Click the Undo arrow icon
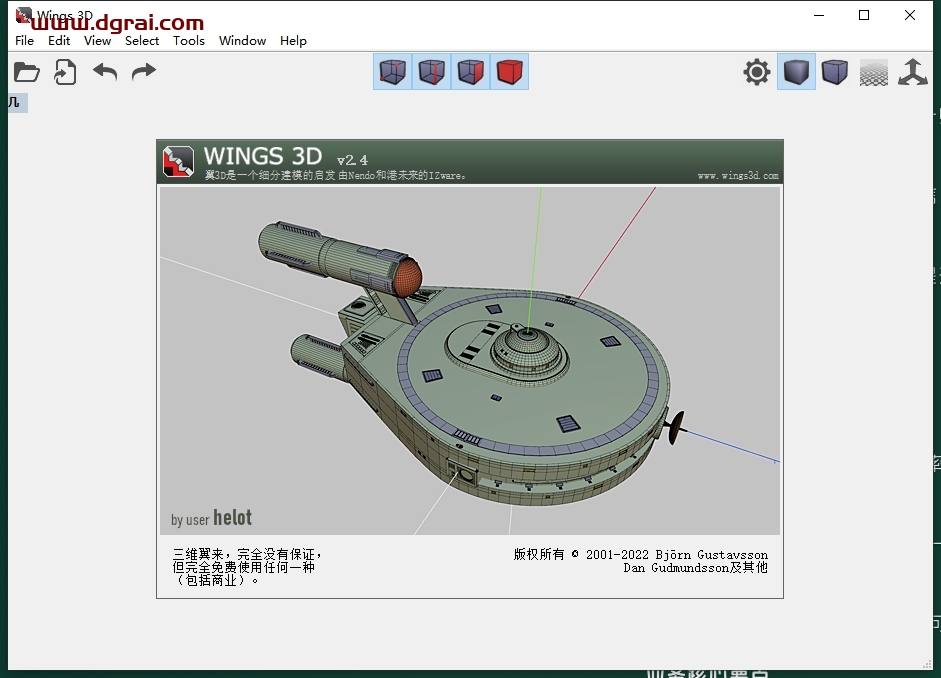 [x=105, y=71]
